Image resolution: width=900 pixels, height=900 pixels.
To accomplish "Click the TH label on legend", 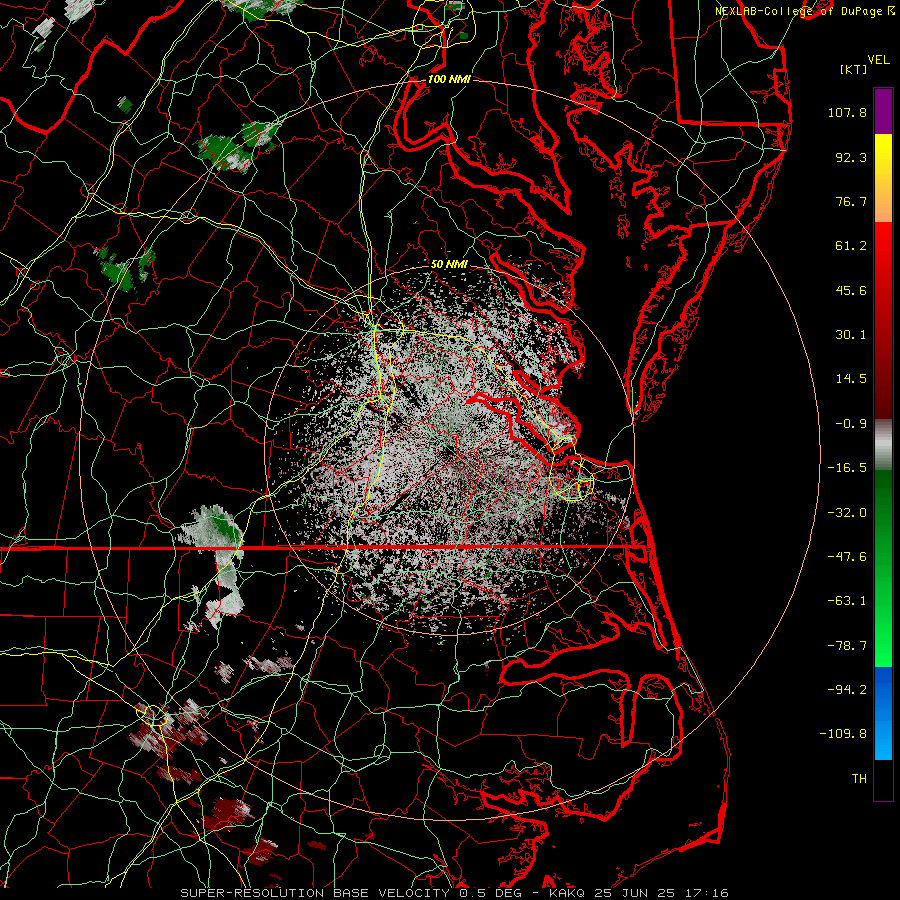I will 859,779.
